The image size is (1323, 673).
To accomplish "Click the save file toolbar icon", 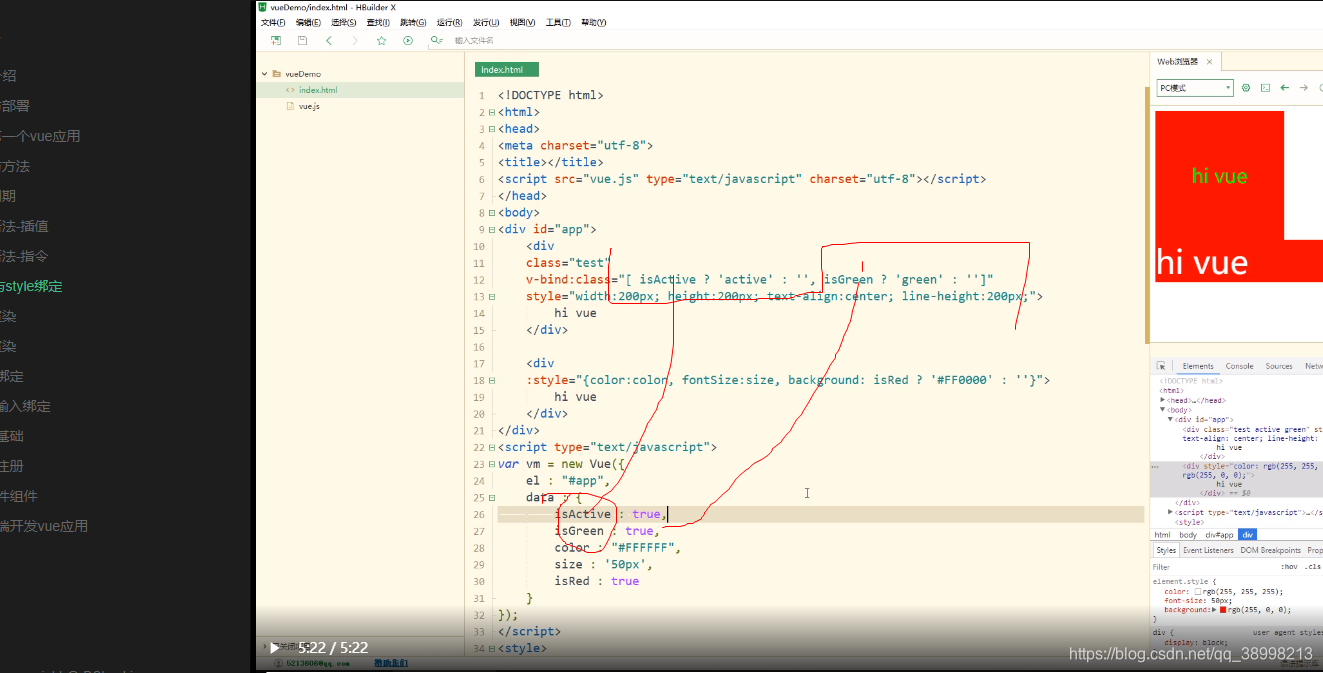I will coord(302,40).
